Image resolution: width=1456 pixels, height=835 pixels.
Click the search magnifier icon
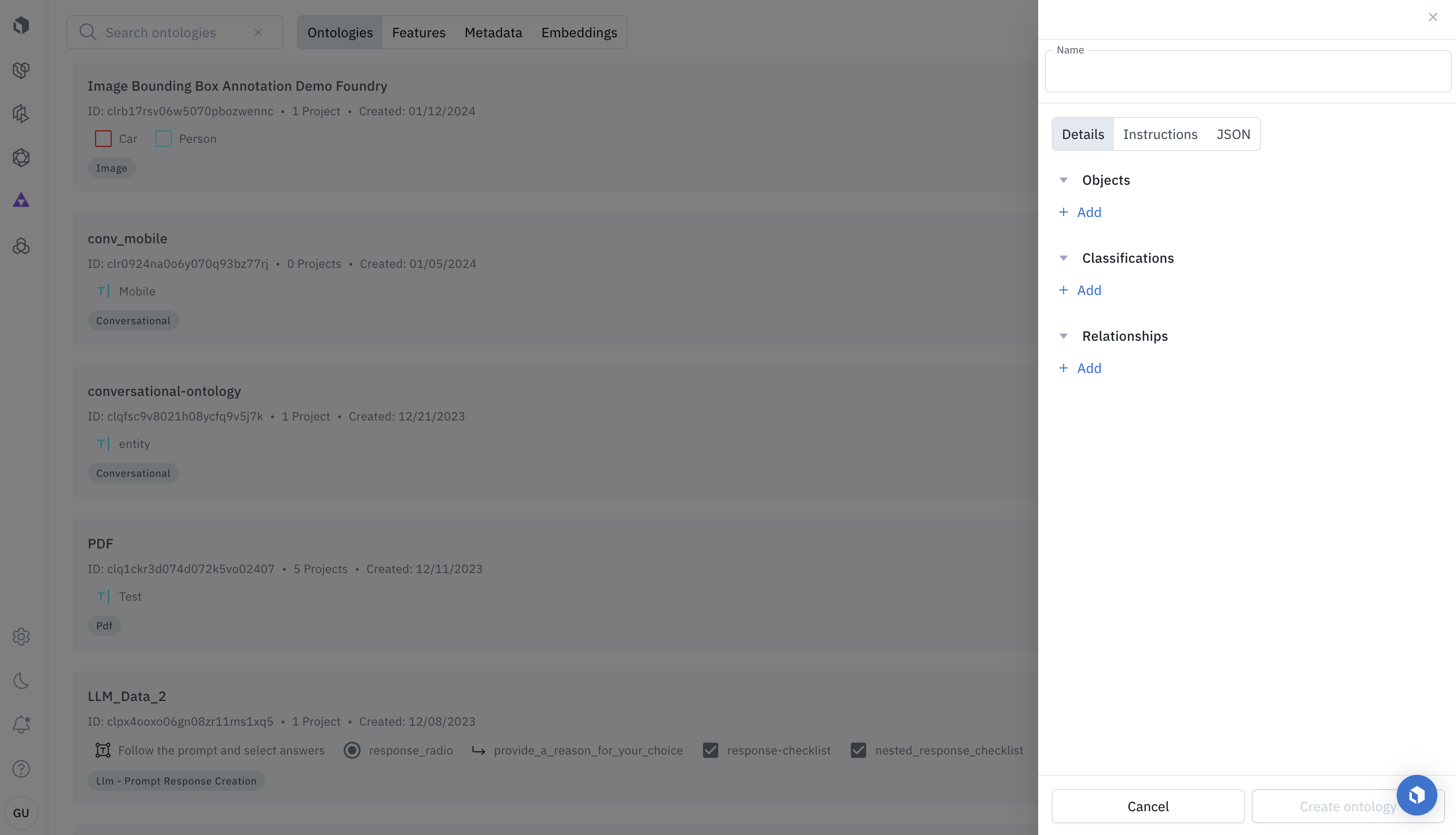click(x=88, y=32)
